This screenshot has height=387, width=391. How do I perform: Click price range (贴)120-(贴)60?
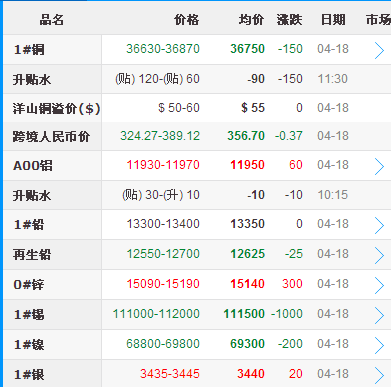coord(157,79)
